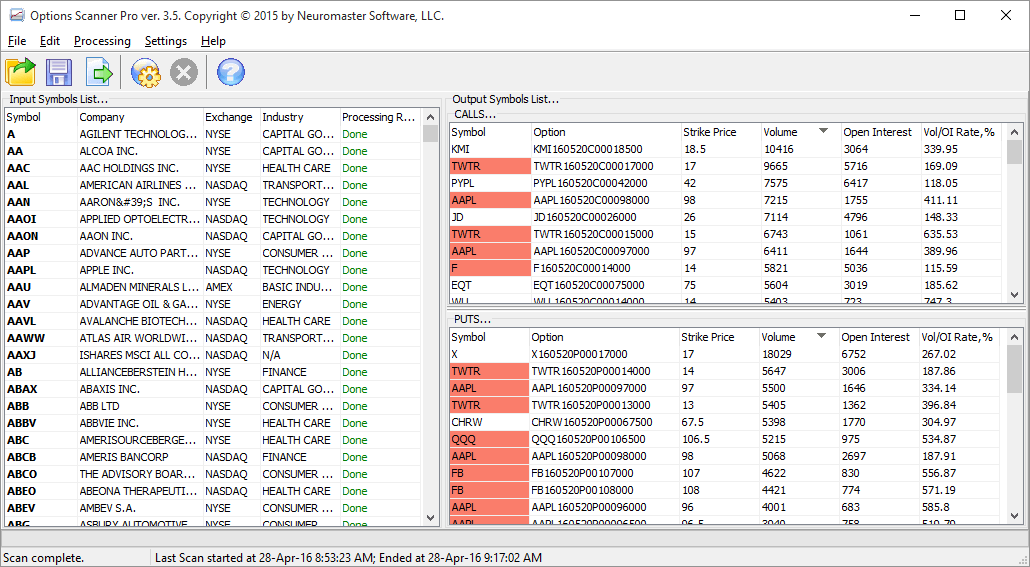Select ABCO The Advisory Board row
The image size is (1030, 567).
[213, 474]
